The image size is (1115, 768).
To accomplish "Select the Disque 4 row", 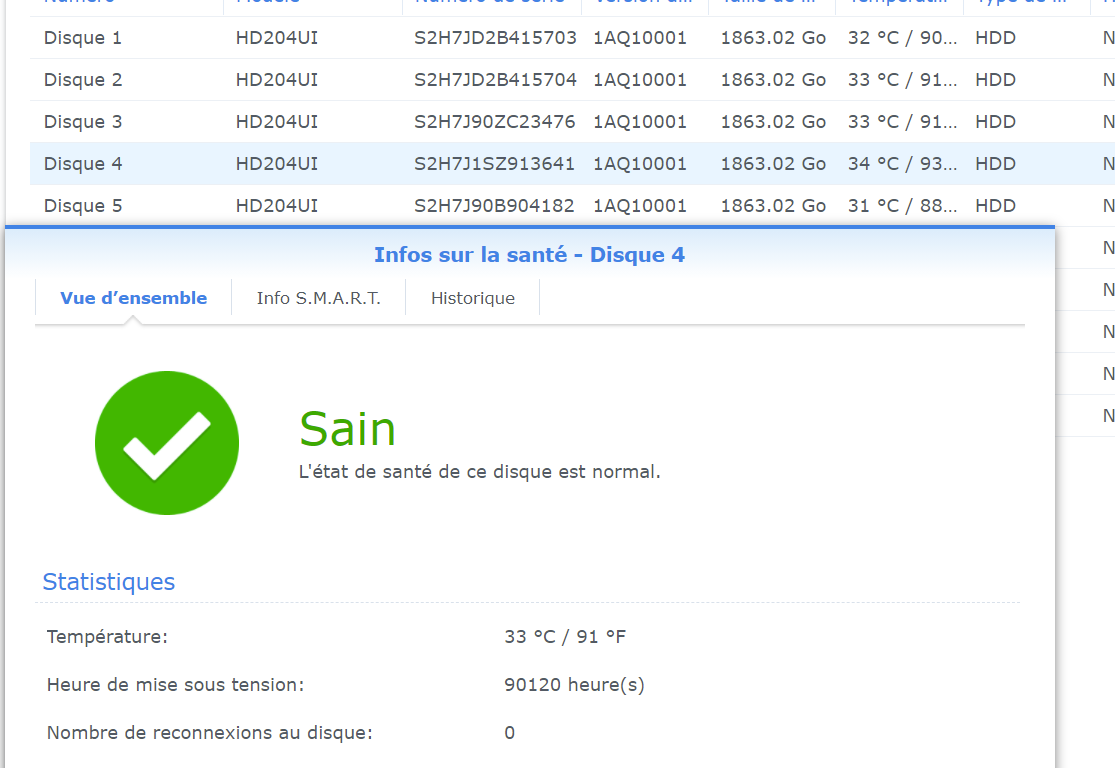I will pyautogui.click(x=572, y=164).
